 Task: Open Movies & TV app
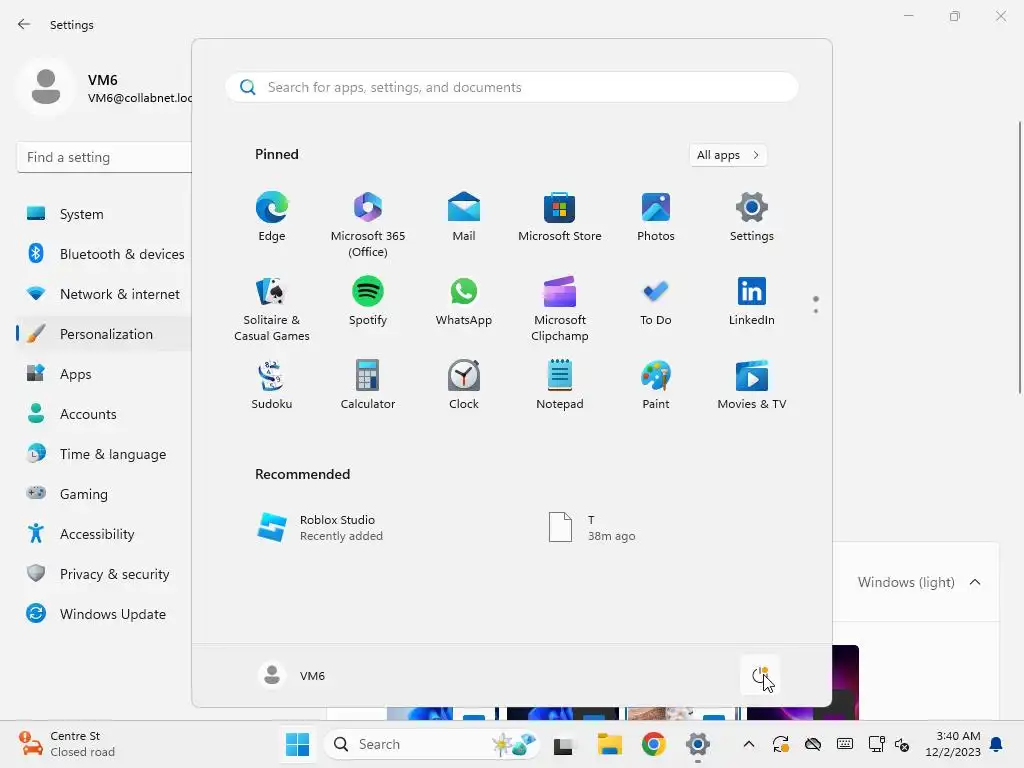[752, 385]
